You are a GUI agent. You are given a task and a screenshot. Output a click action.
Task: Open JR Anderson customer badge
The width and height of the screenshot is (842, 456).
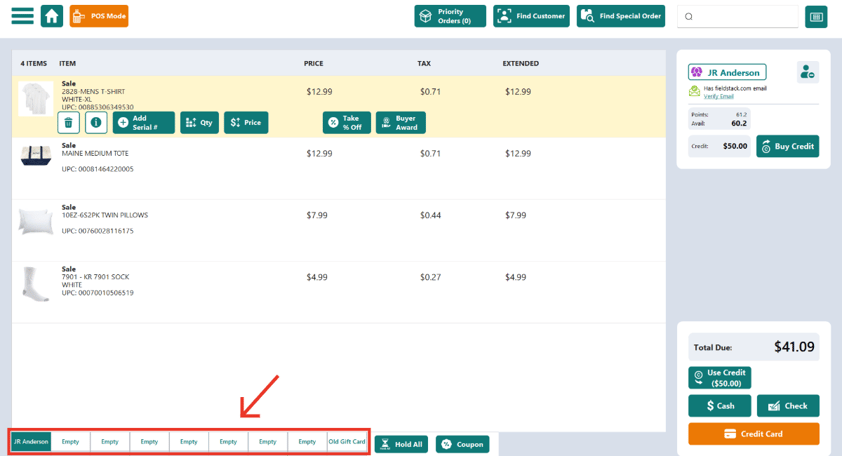727,72
